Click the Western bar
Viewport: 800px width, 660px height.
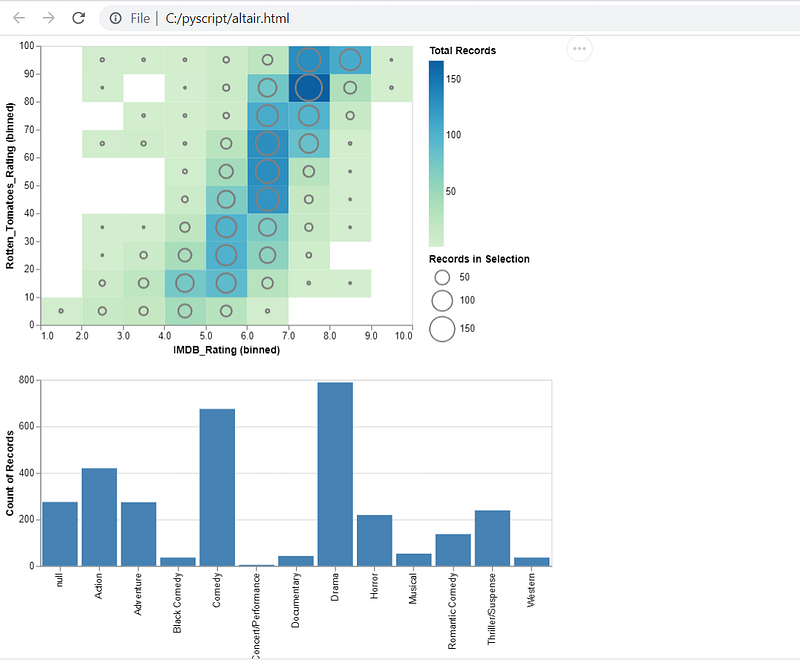click(532, 562)
